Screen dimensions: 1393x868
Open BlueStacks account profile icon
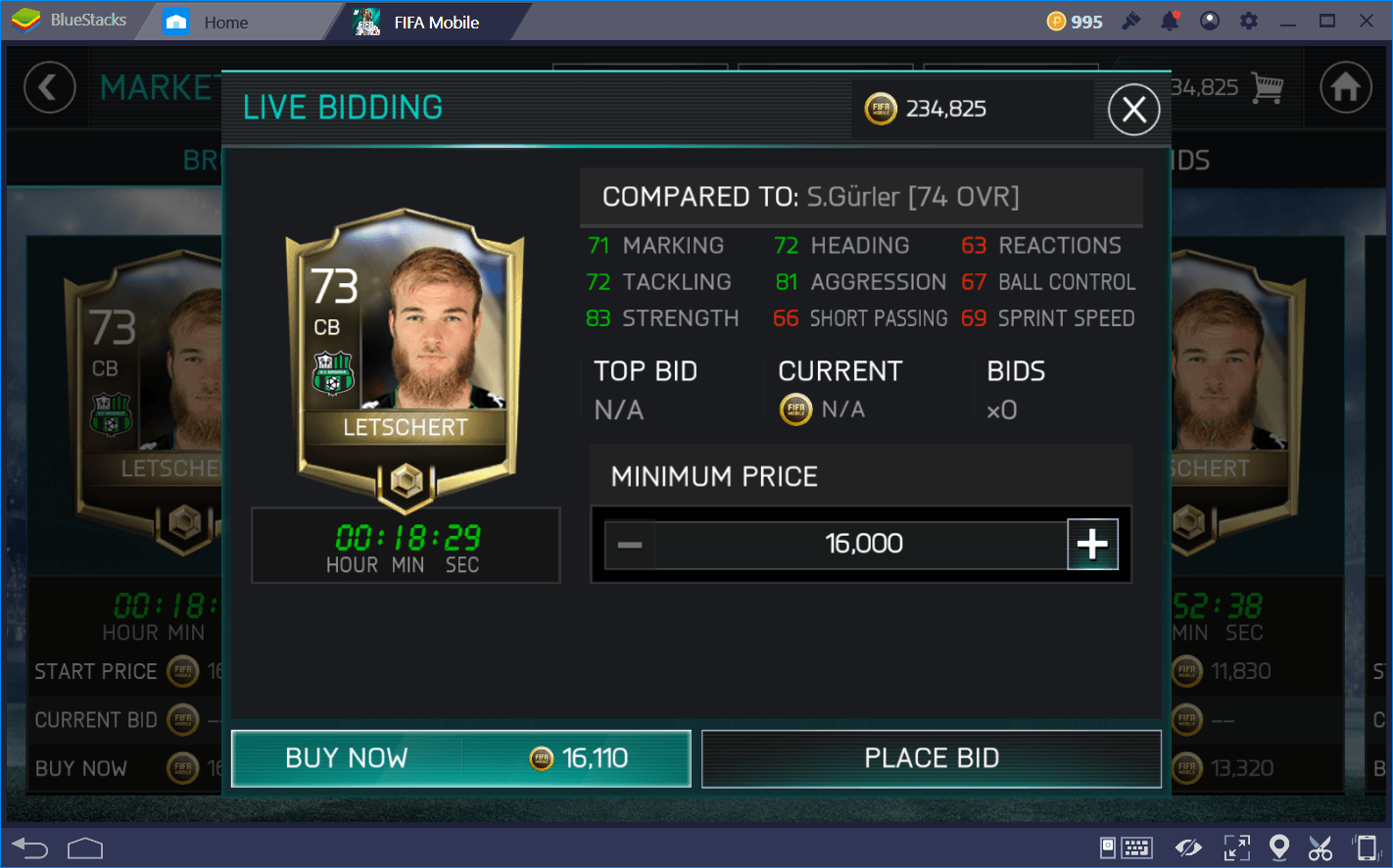[x=1210, y=21]
